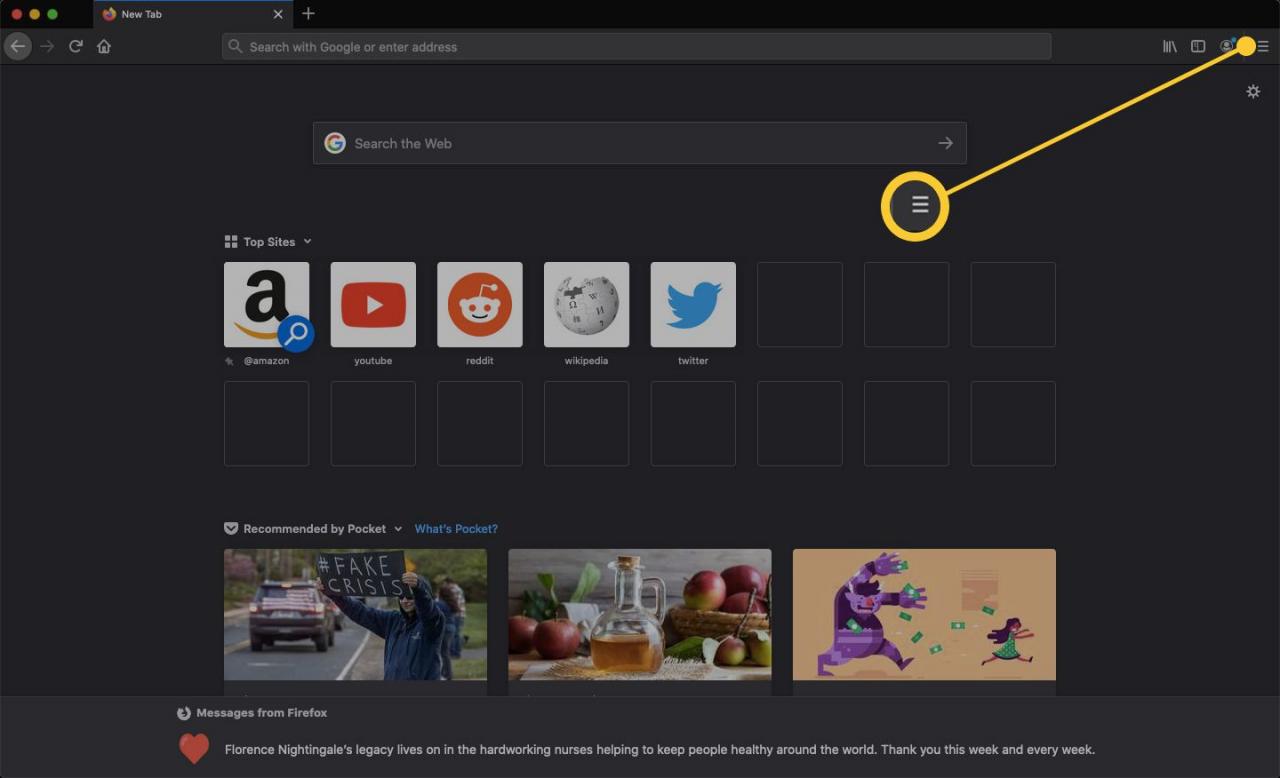Open the purple monster money Pocket story
Viewport: 1280px width, 778px height.
coord(924,614)
